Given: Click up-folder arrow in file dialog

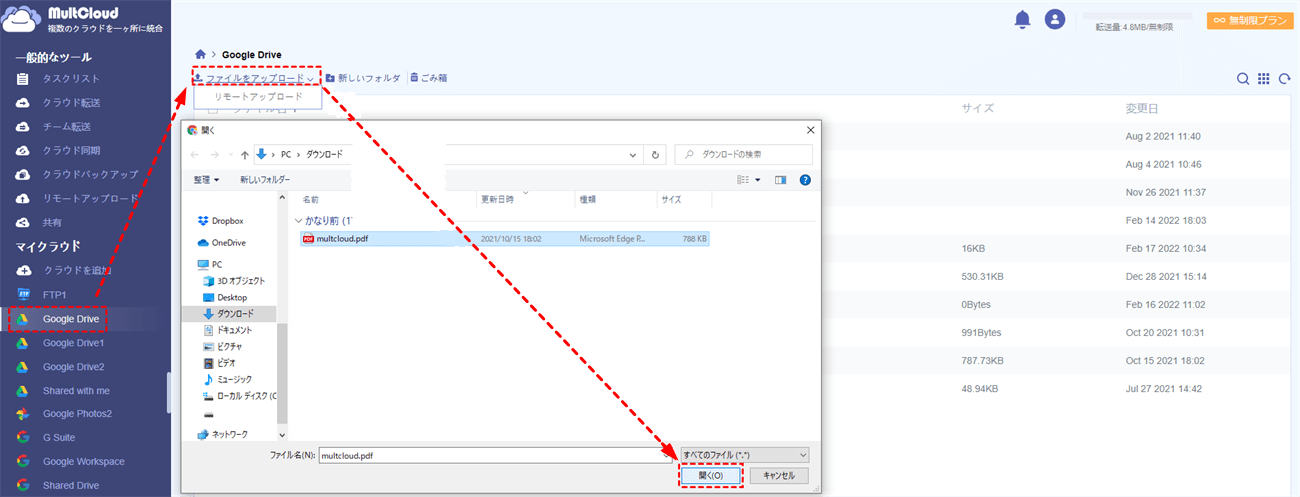Looking at the screenshot, I should pyautogui.click(x=245, y=155).
